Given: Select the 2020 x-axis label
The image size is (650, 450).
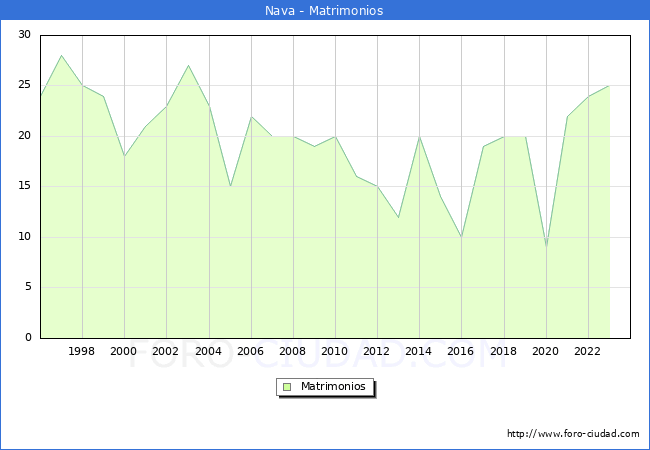Looking at the screenshot, I should coord(546,352).
